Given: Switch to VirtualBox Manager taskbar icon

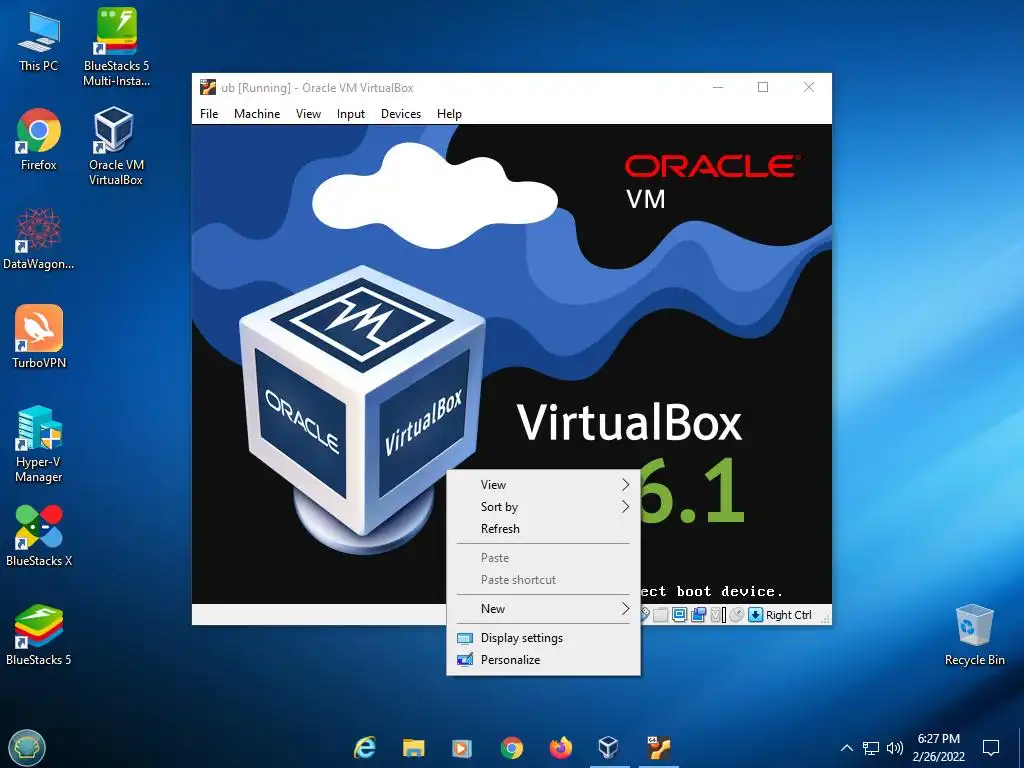Looking at the screenshot, I should point(609,747).
